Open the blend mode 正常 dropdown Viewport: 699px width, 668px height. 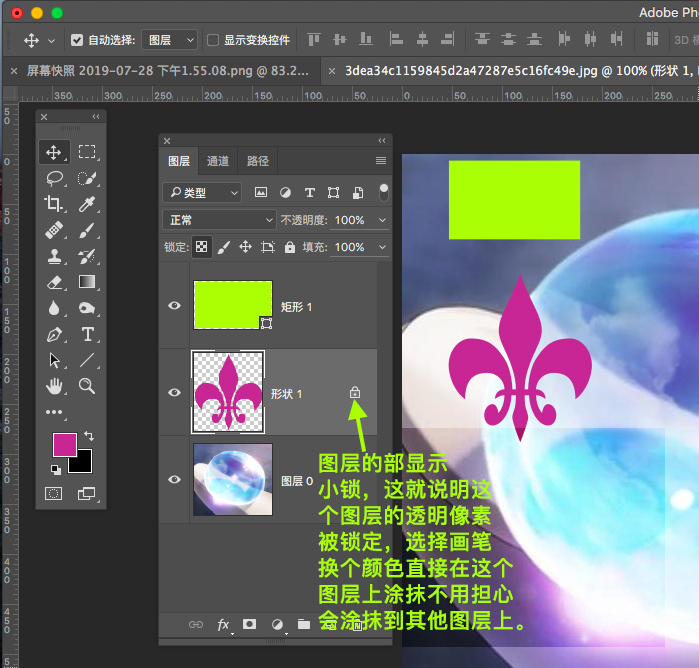point(219,220)
